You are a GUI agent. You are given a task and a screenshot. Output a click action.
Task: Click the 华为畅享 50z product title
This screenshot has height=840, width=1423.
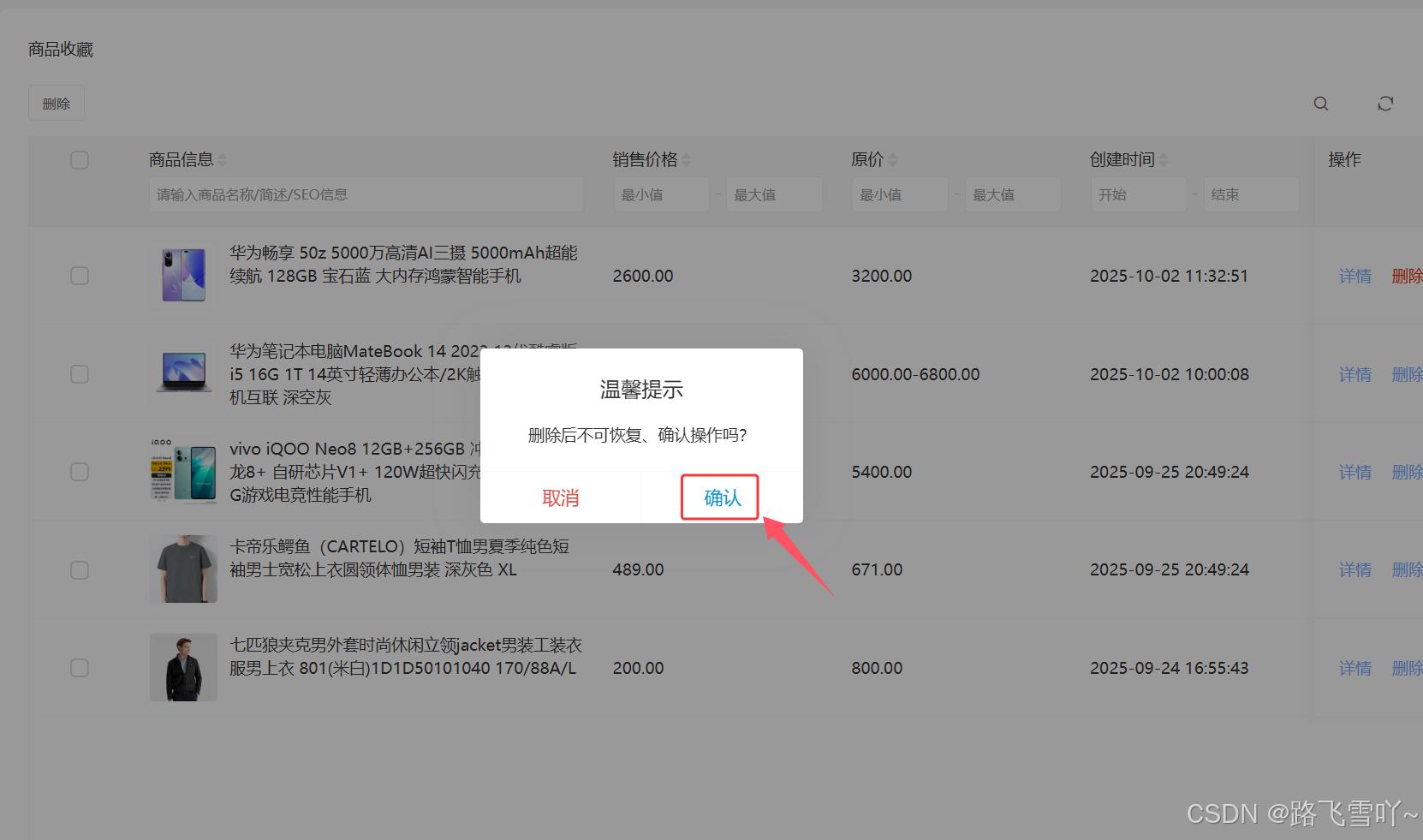[x=403, y=265]
